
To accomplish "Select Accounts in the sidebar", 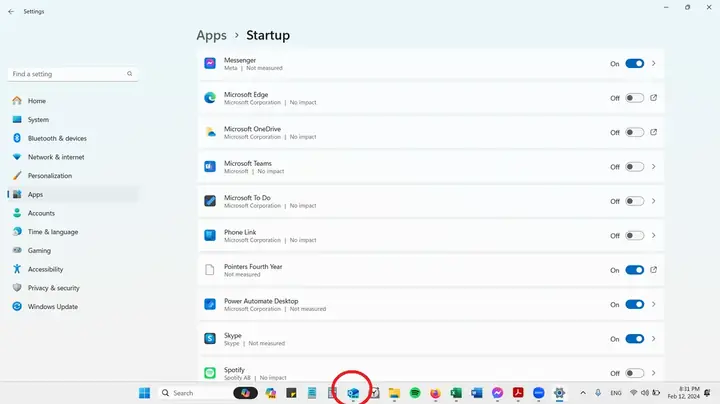I will 73,213.
